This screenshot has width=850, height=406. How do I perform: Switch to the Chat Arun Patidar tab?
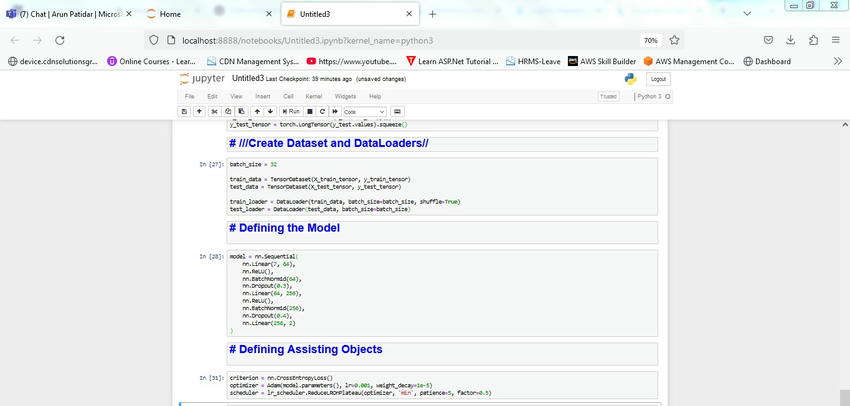coord(70,14)
